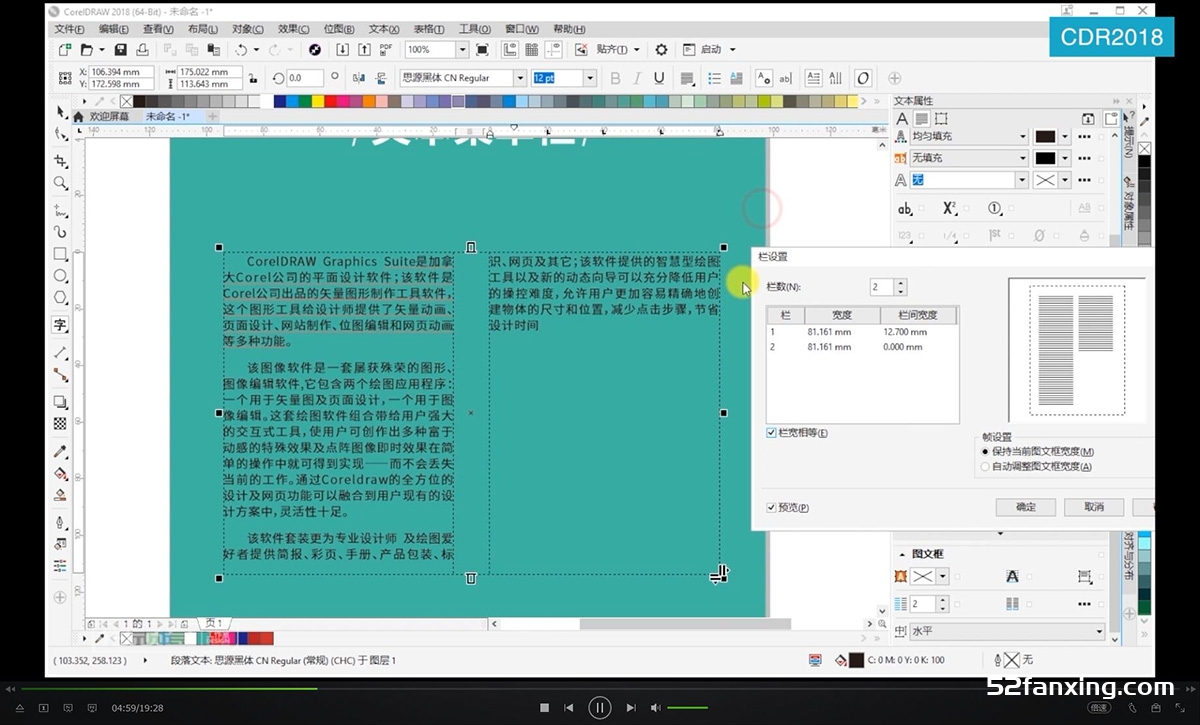Select 自动调整图文框宽度 radio option

point(985,466)
